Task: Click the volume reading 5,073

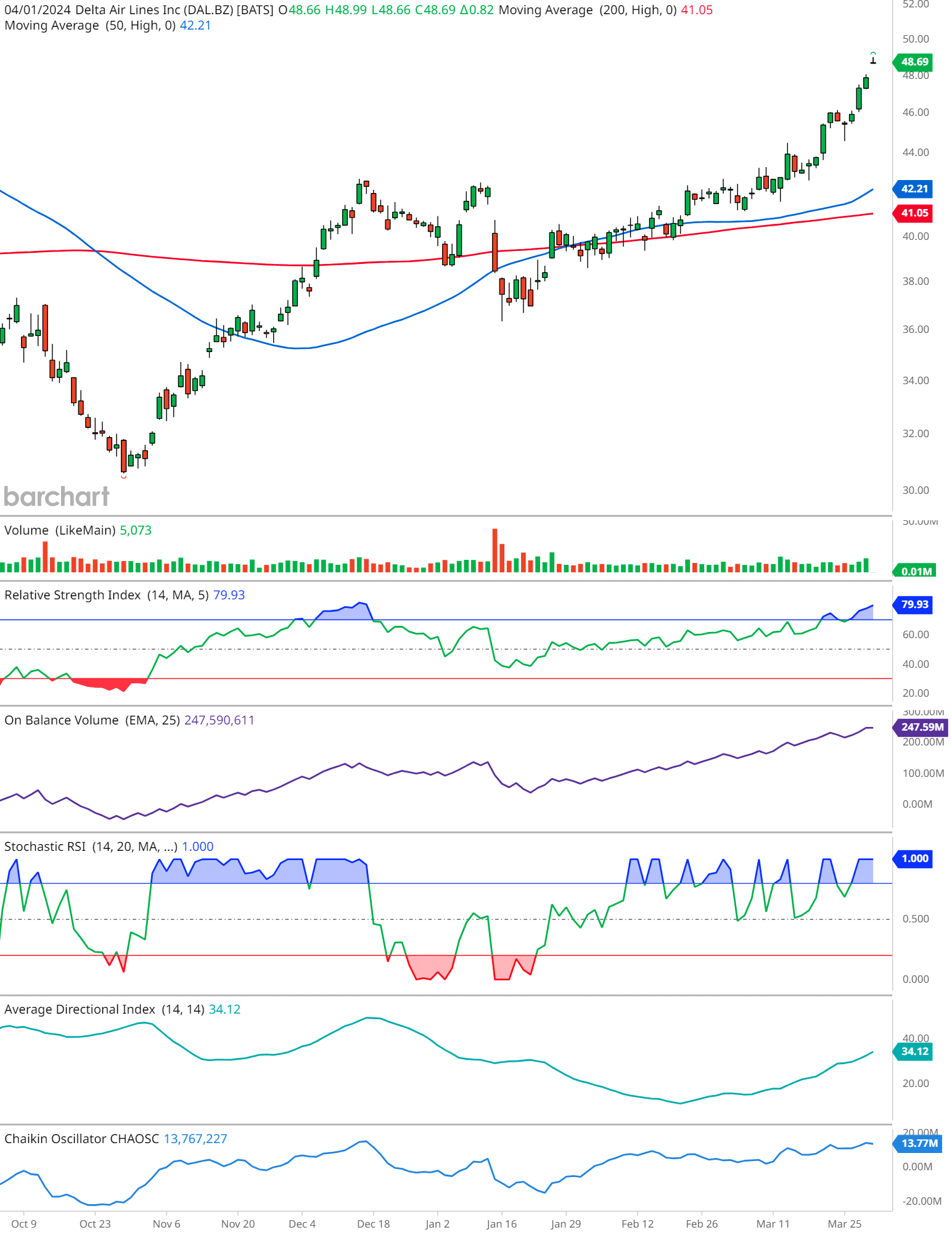Action: point(136,530)
